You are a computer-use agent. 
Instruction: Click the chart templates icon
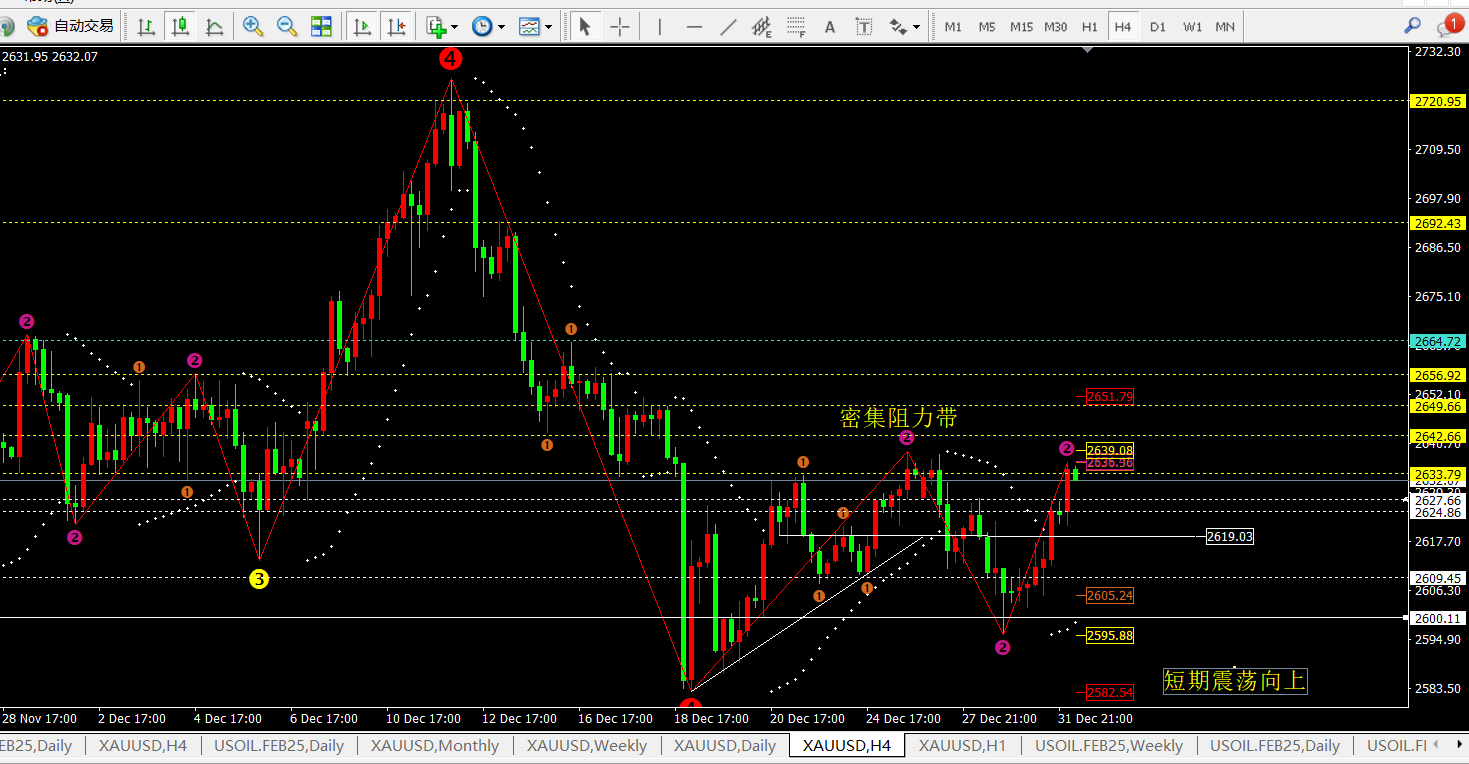click(529, 26)
